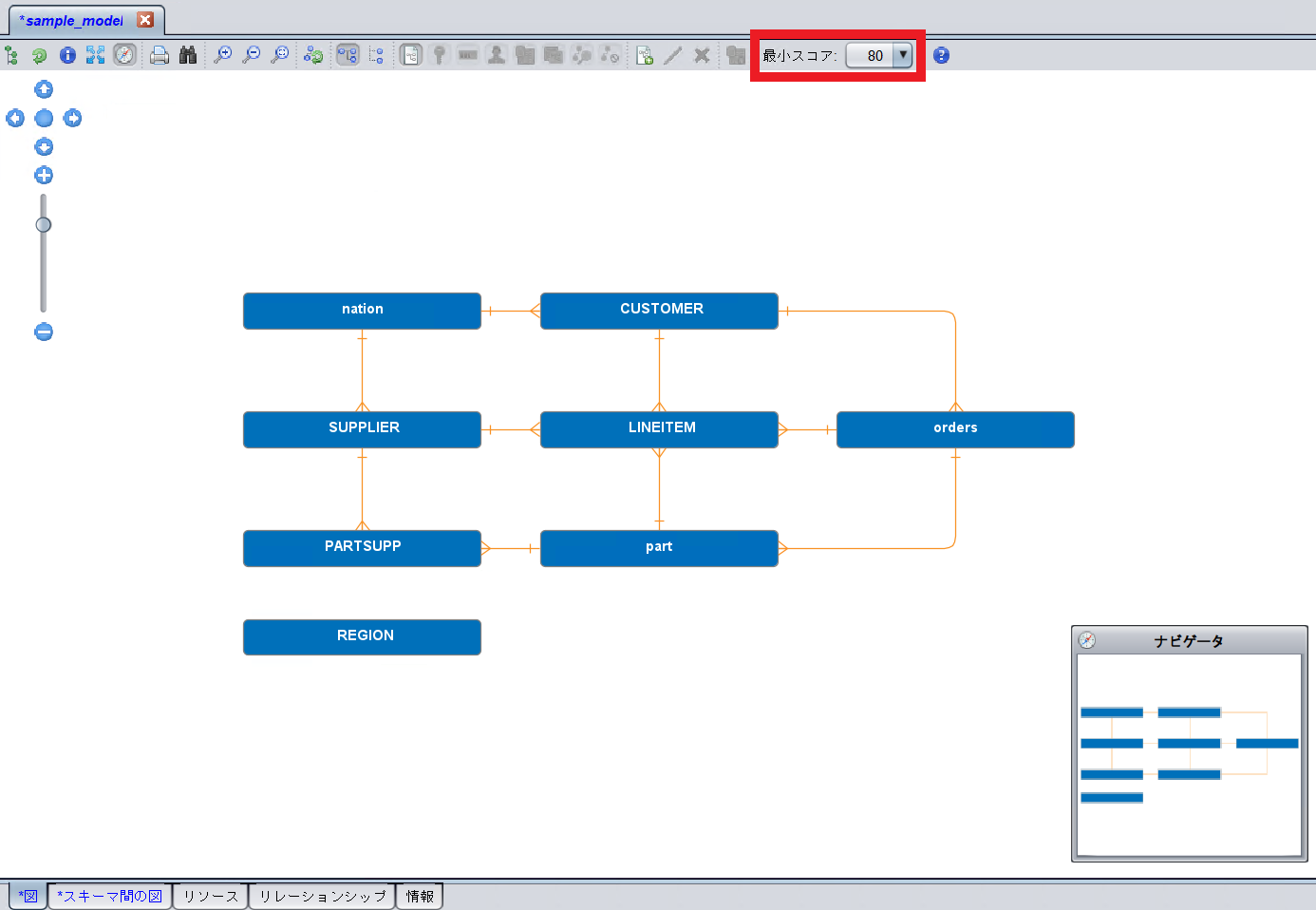Viewport: 1316px width, 910px height.
Task: Pan diagram right with the right arrow
Action: (72, 118)
